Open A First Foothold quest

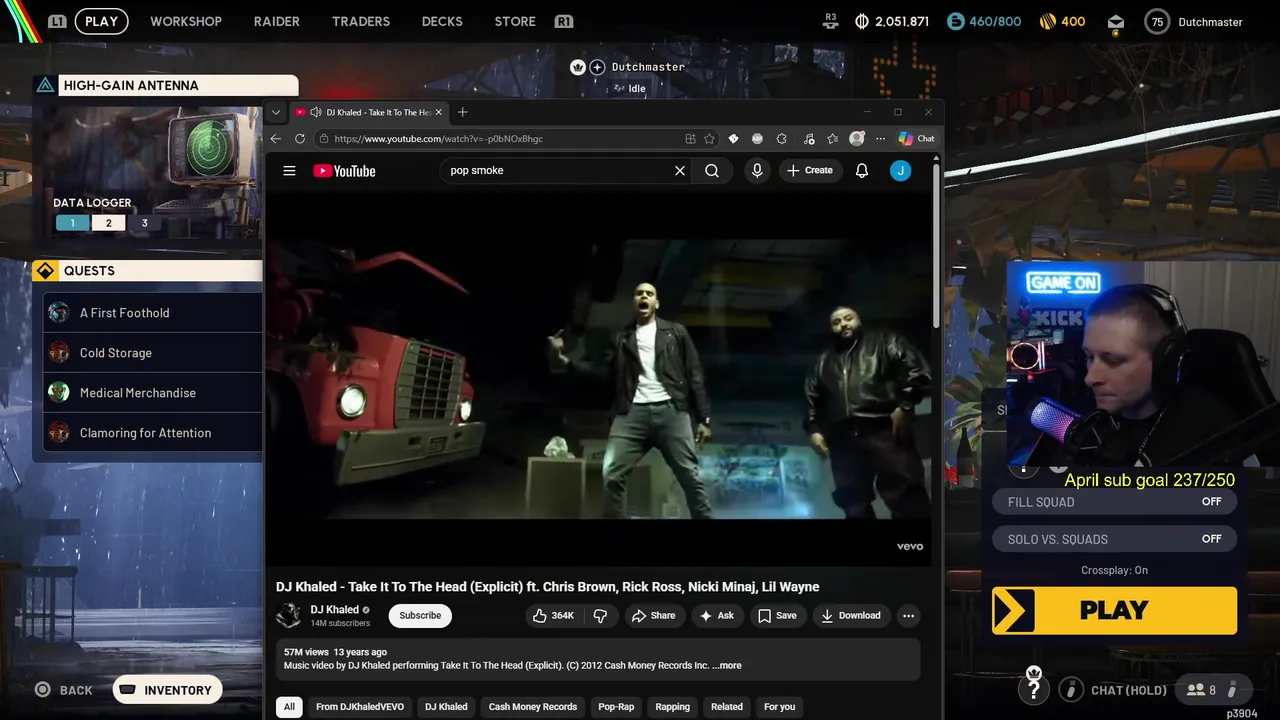(153, 313)
